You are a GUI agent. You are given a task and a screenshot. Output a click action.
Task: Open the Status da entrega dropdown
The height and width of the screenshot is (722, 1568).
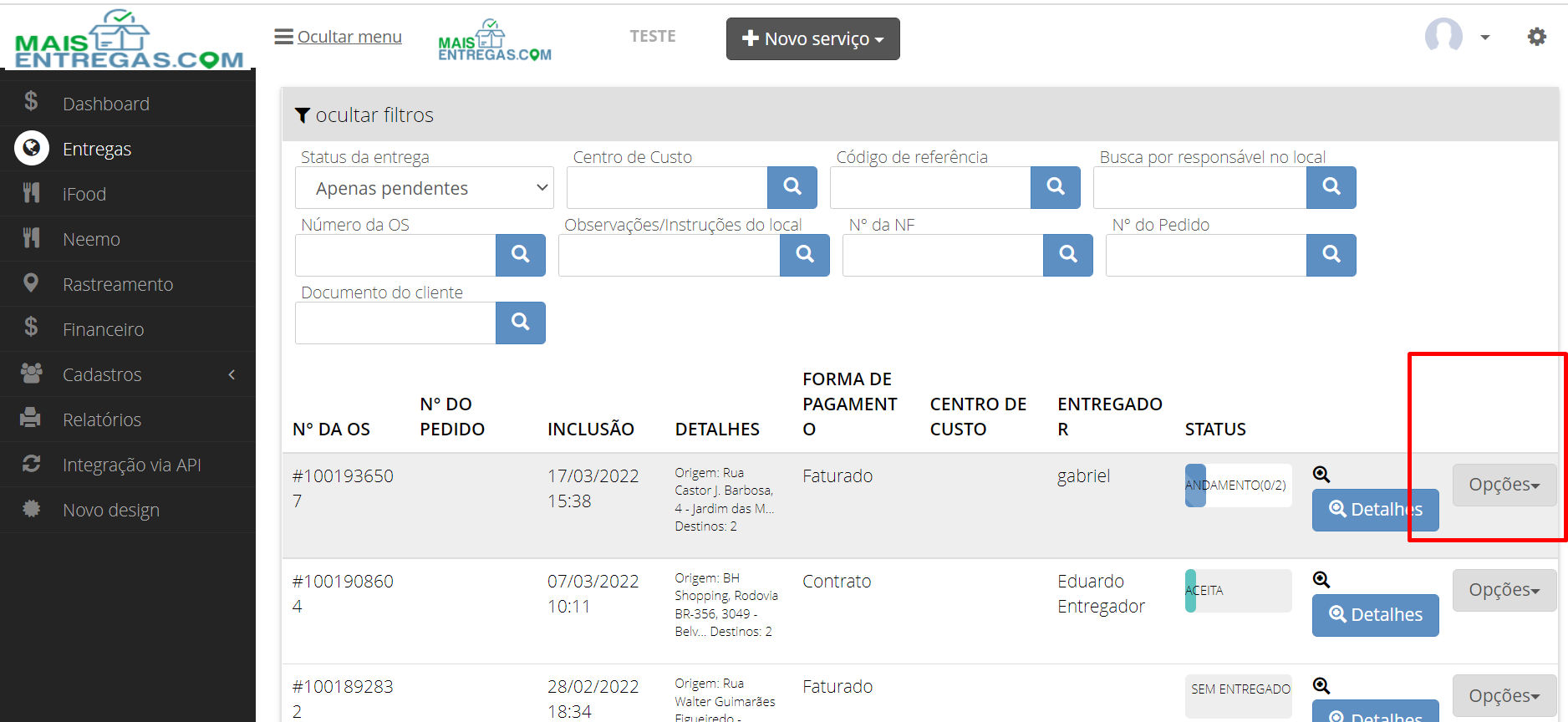(x=425, y=188)
